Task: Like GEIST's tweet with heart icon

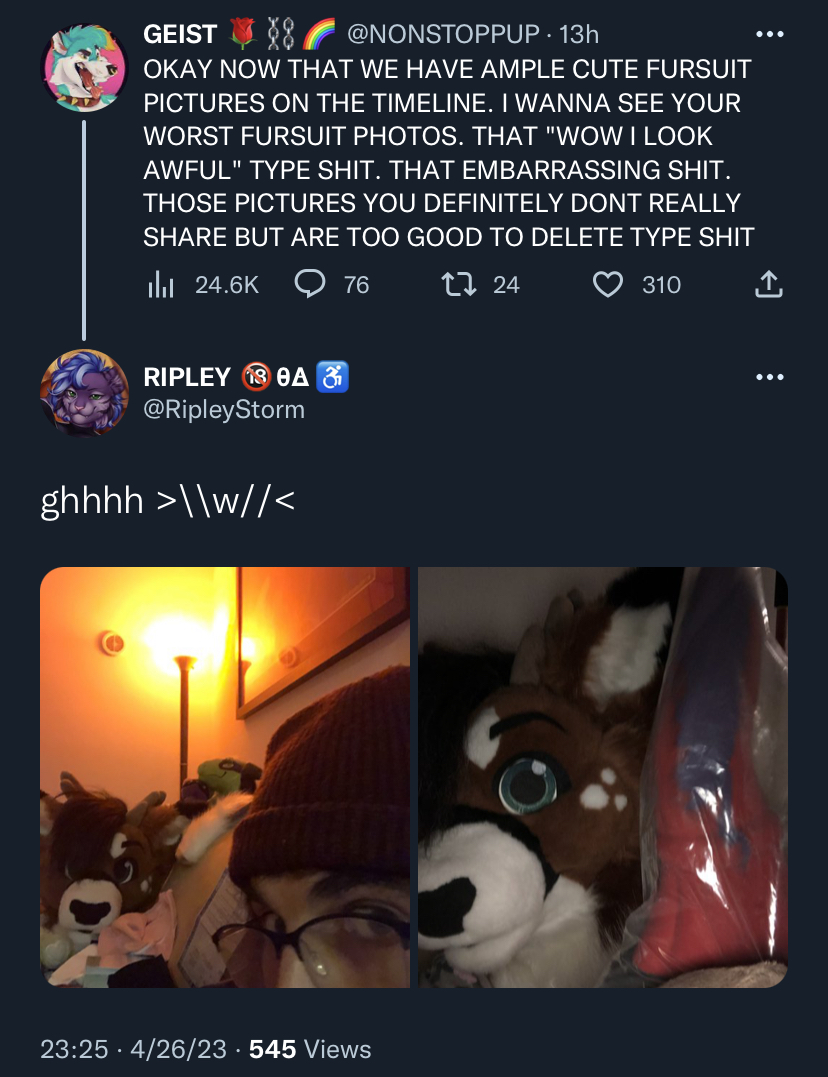Action: click(607, 284)
